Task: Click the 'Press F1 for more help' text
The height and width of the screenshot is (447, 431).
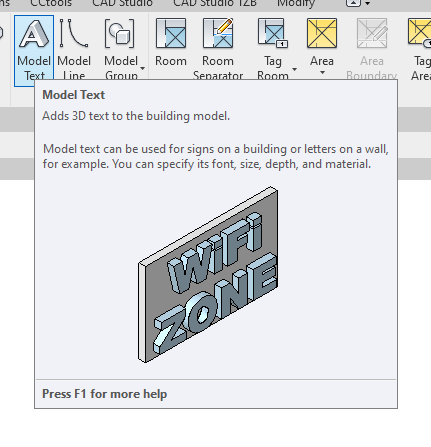Action: pyautogui.click(x=104, y=394)
